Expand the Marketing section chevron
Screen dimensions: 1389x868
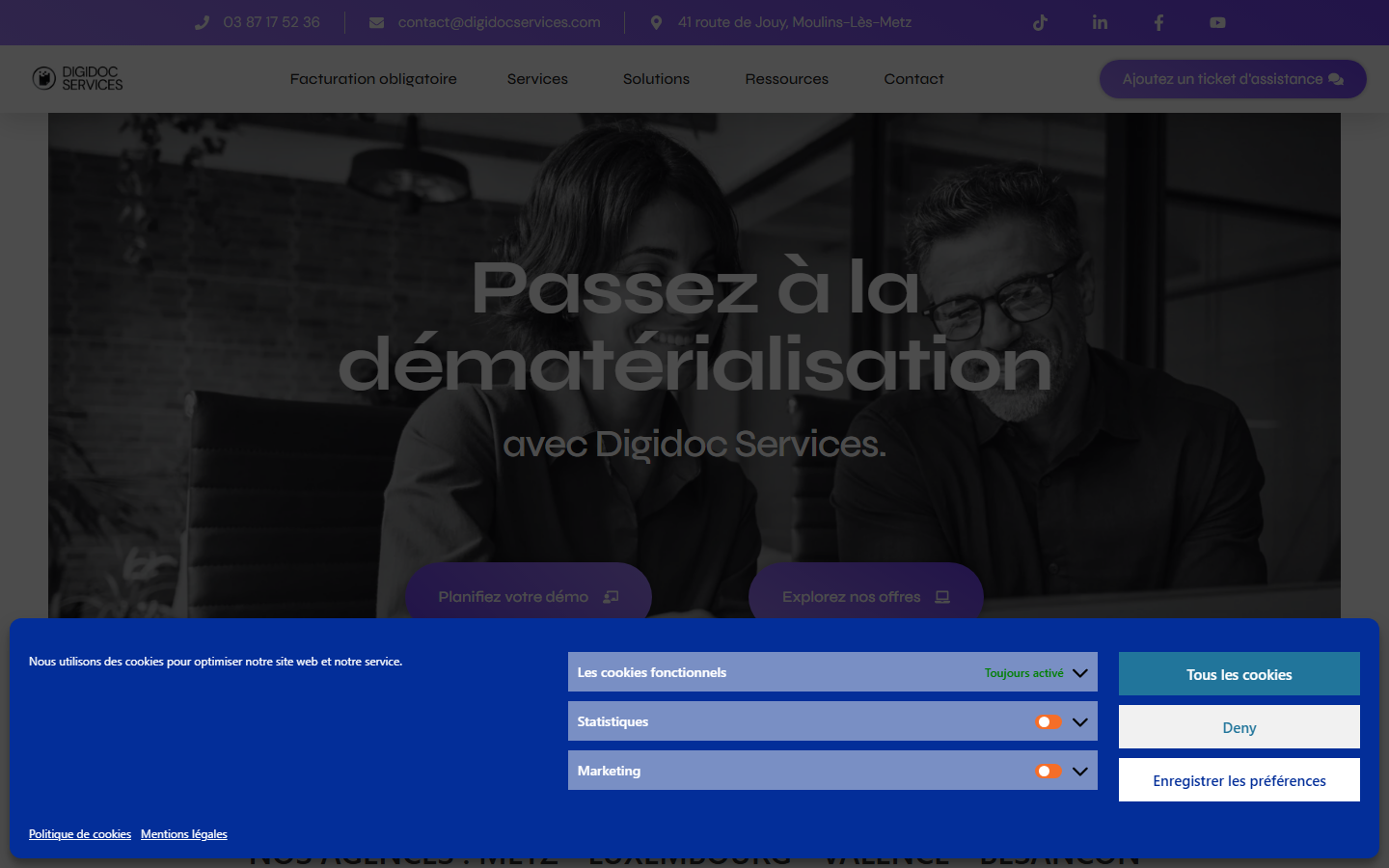[1080, 771]
